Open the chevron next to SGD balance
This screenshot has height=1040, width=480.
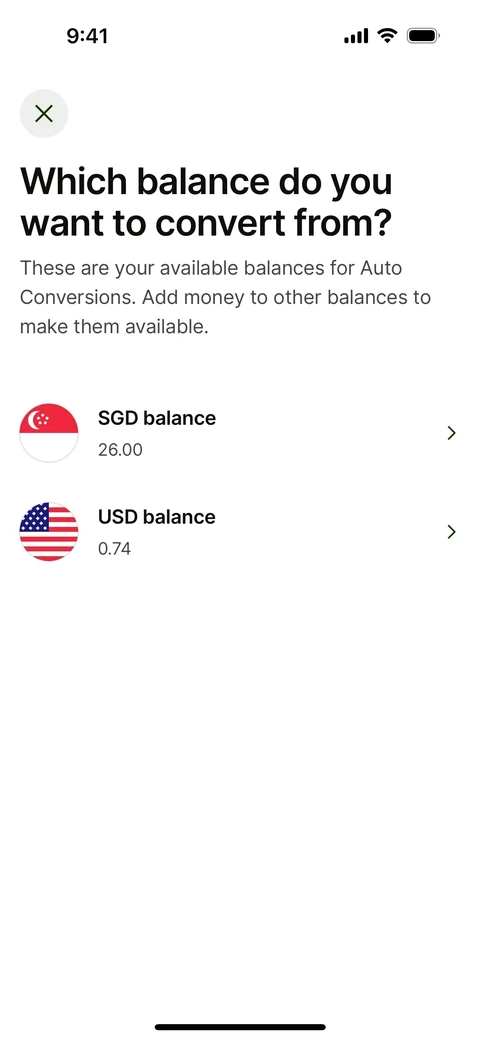pos(451,433)
